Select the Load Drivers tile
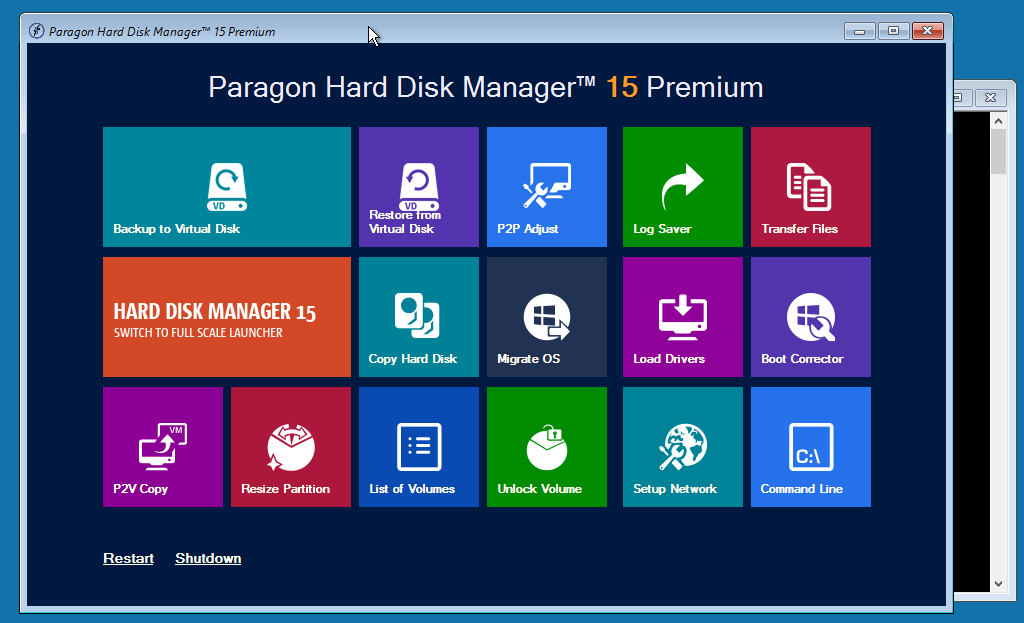The width and height of the screenshot is (1024, 623). 682,317
